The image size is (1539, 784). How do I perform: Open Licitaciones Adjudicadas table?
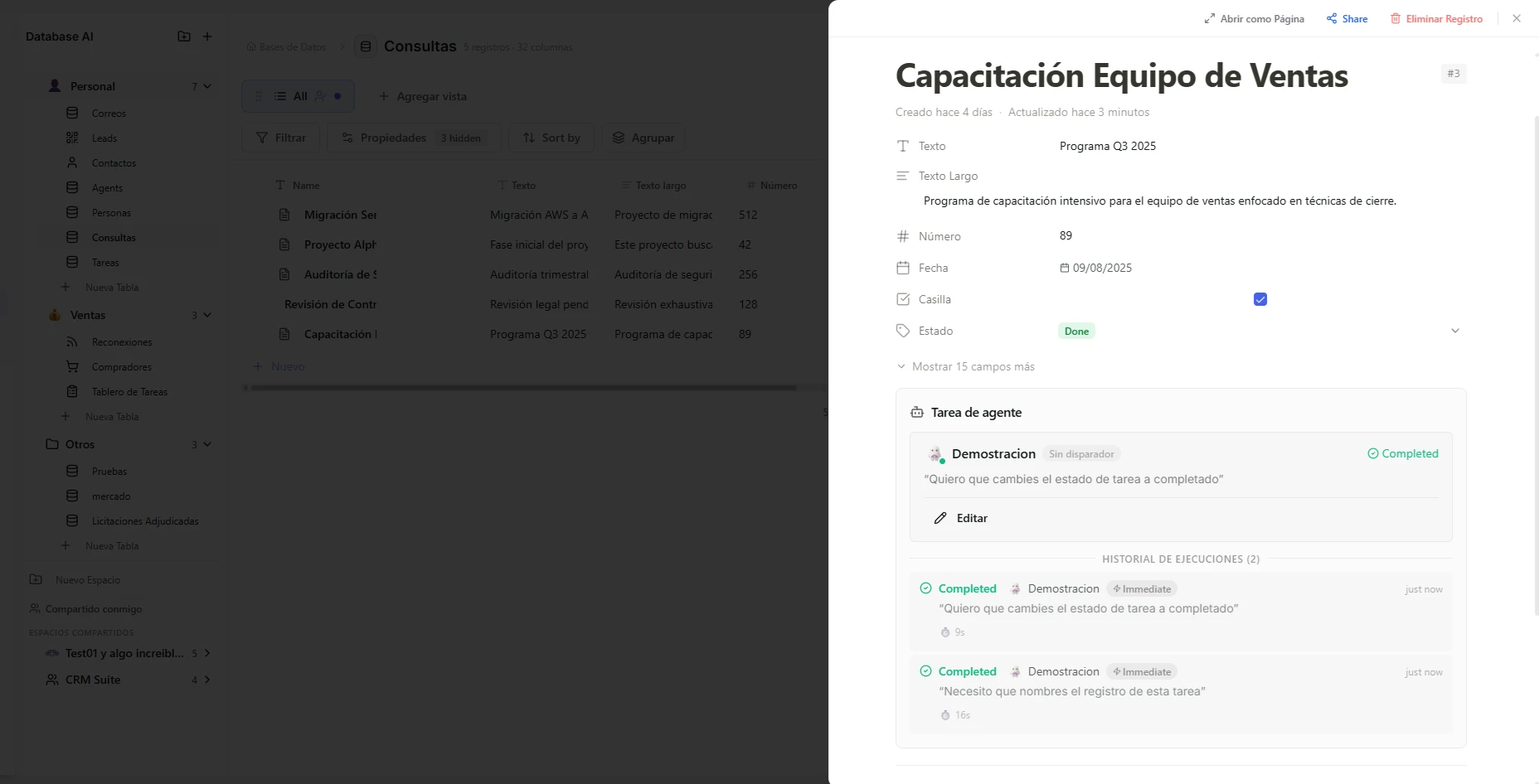[145, 521]
